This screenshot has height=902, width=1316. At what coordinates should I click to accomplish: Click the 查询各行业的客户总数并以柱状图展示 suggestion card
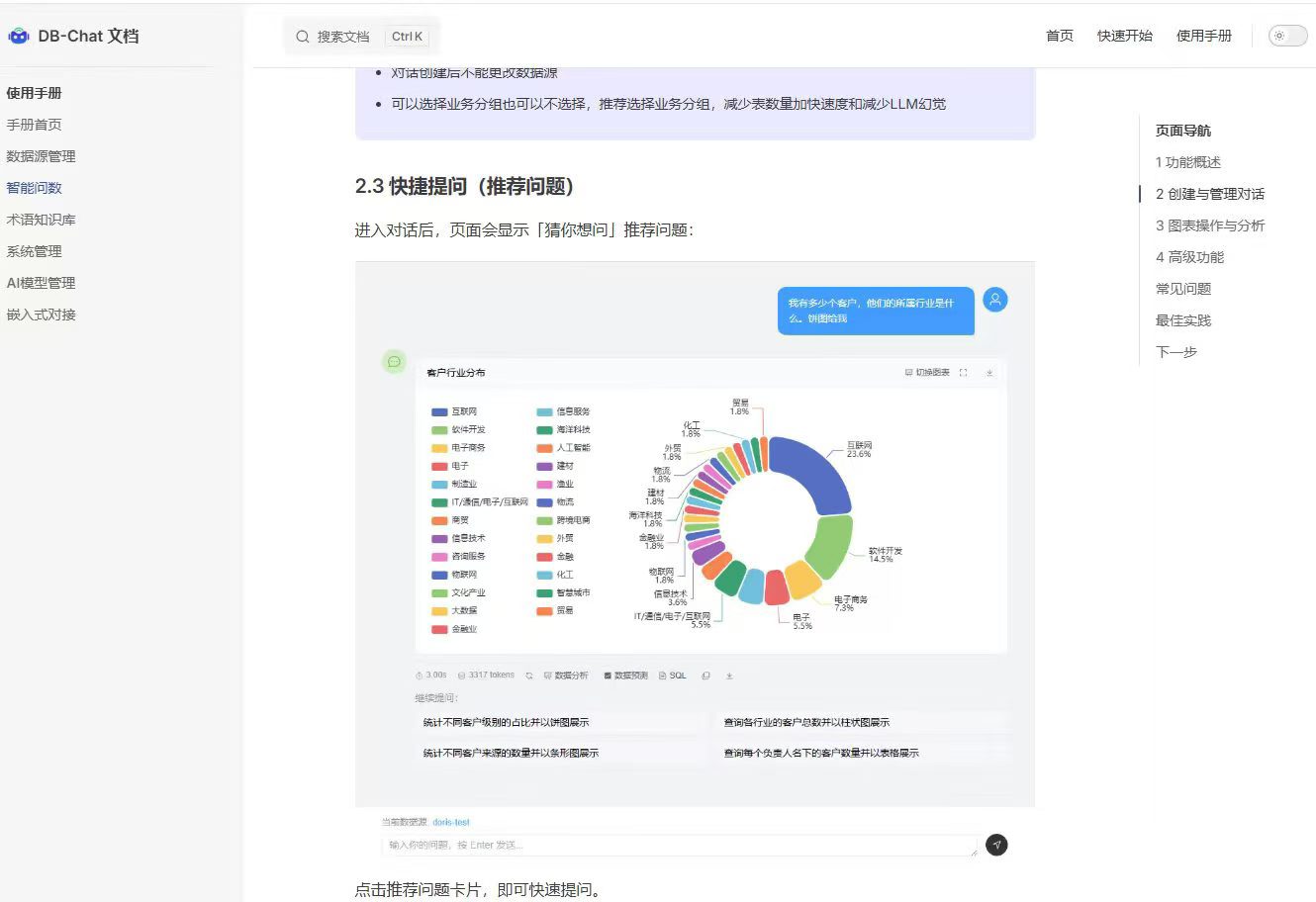click(806, 723)
